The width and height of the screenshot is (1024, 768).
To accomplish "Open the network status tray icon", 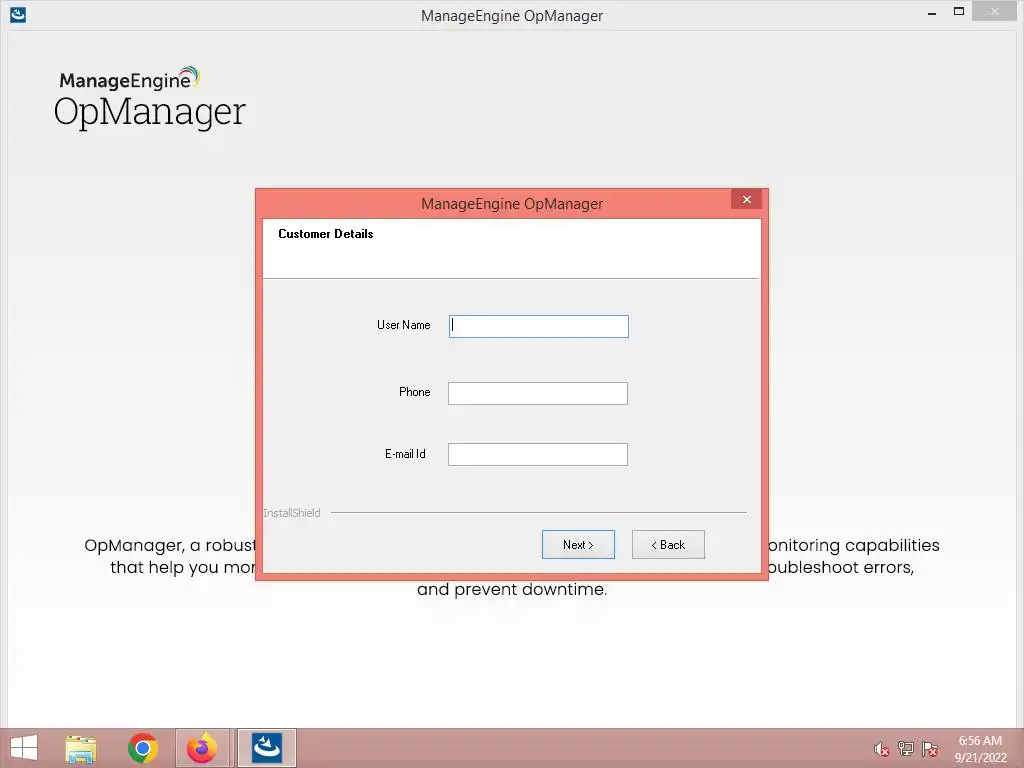I will 906,749.
